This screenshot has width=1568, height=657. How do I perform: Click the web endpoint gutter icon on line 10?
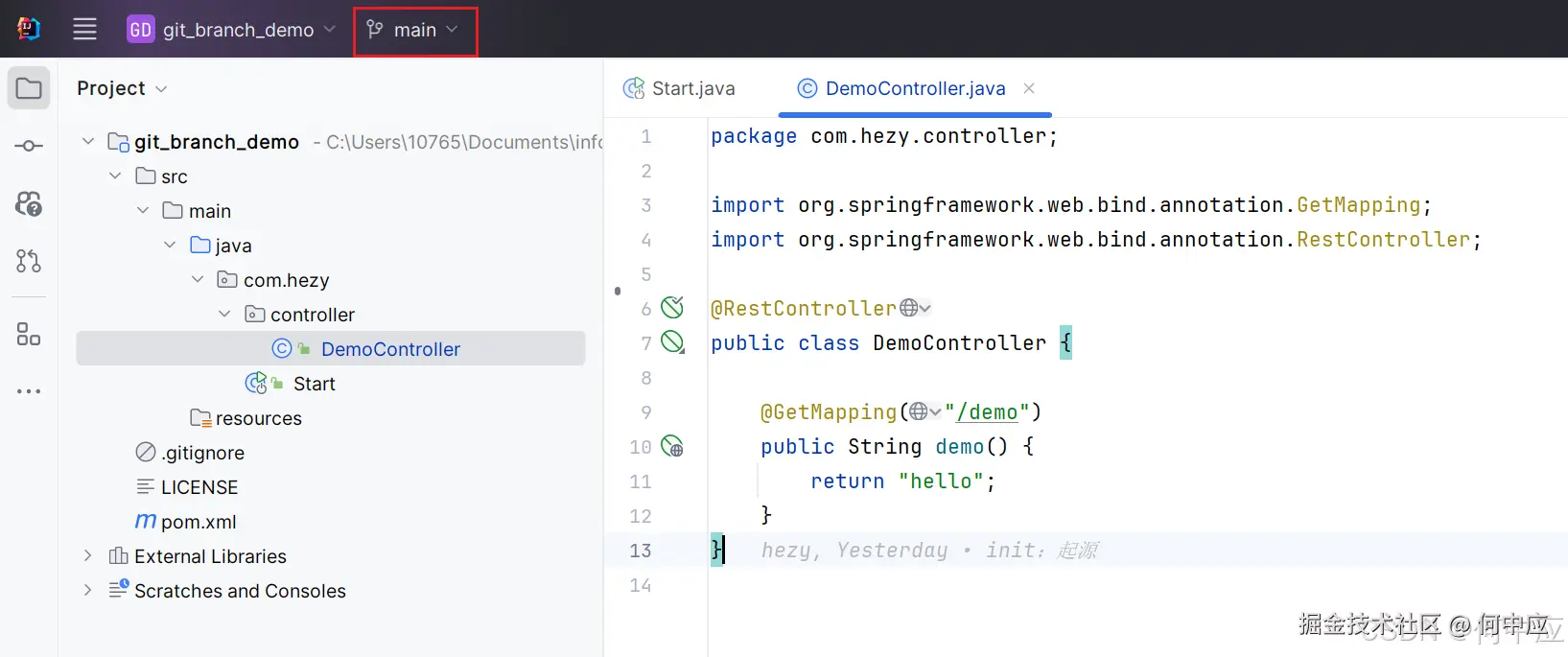point(673,446)
